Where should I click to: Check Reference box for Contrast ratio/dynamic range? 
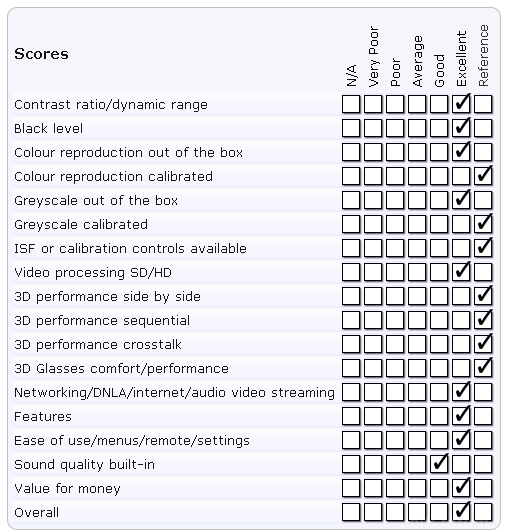pyautogui.click(x=483, y=104)
